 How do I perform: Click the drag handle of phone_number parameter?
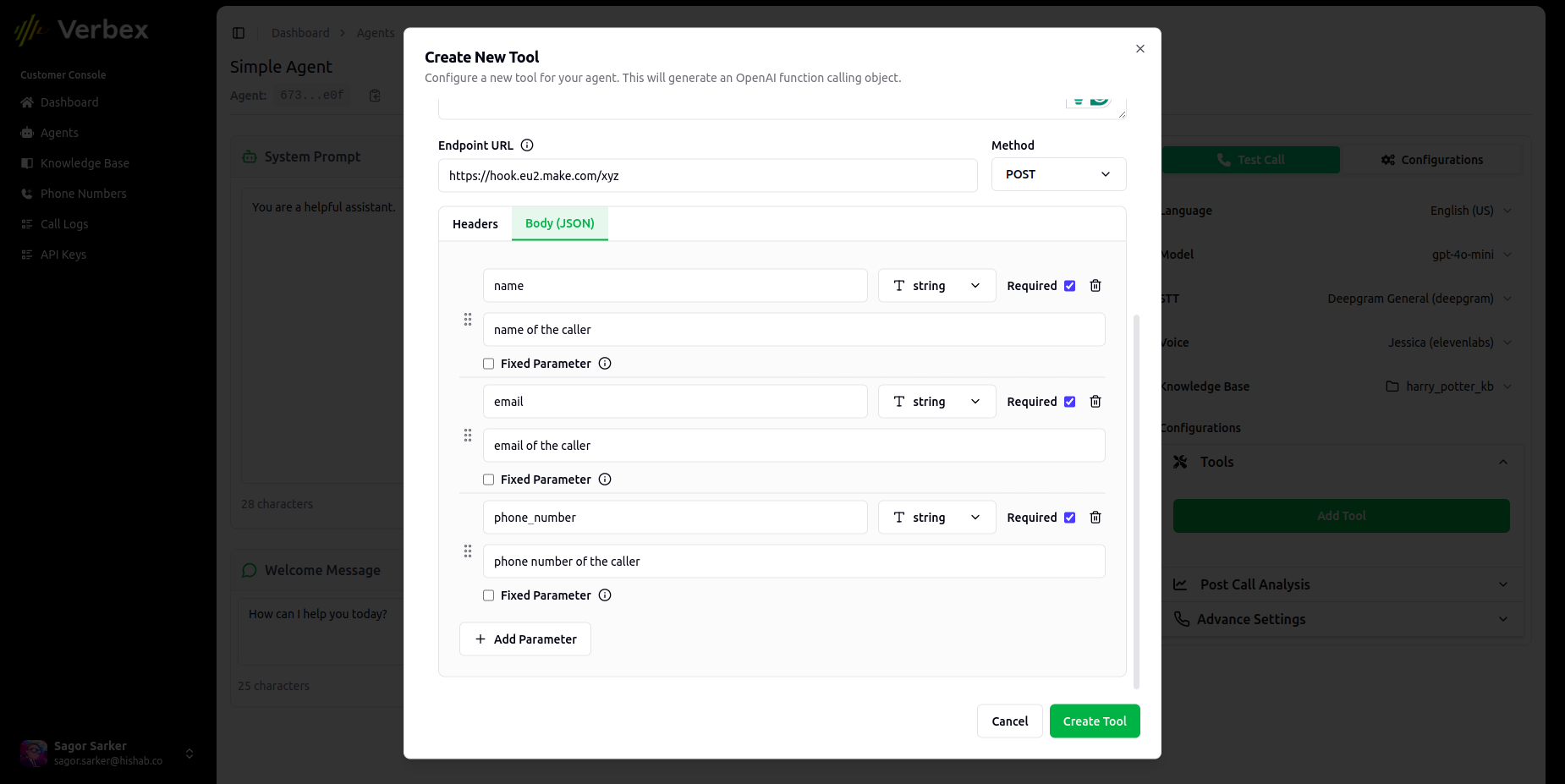(x=468, y=551)
